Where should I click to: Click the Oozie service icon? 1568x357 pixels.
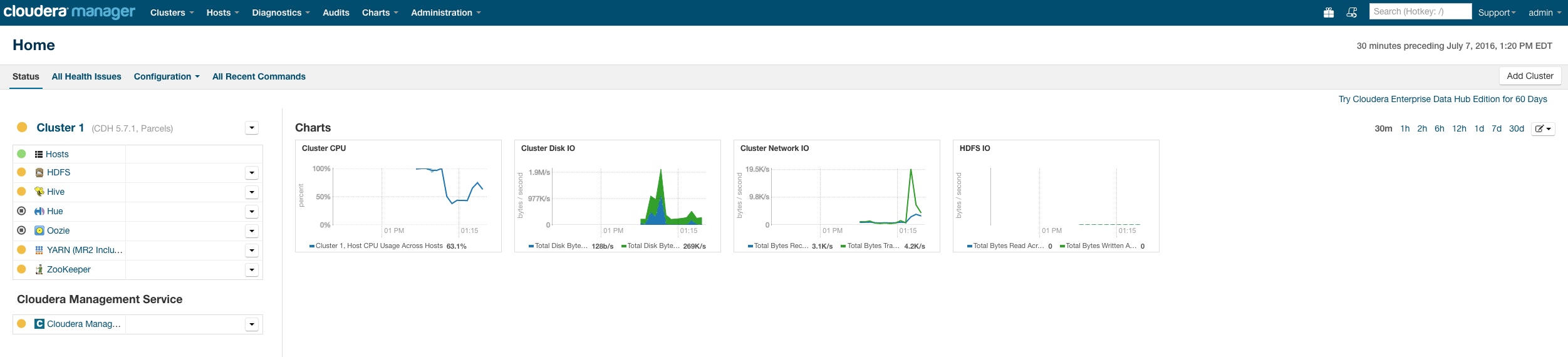39,230
